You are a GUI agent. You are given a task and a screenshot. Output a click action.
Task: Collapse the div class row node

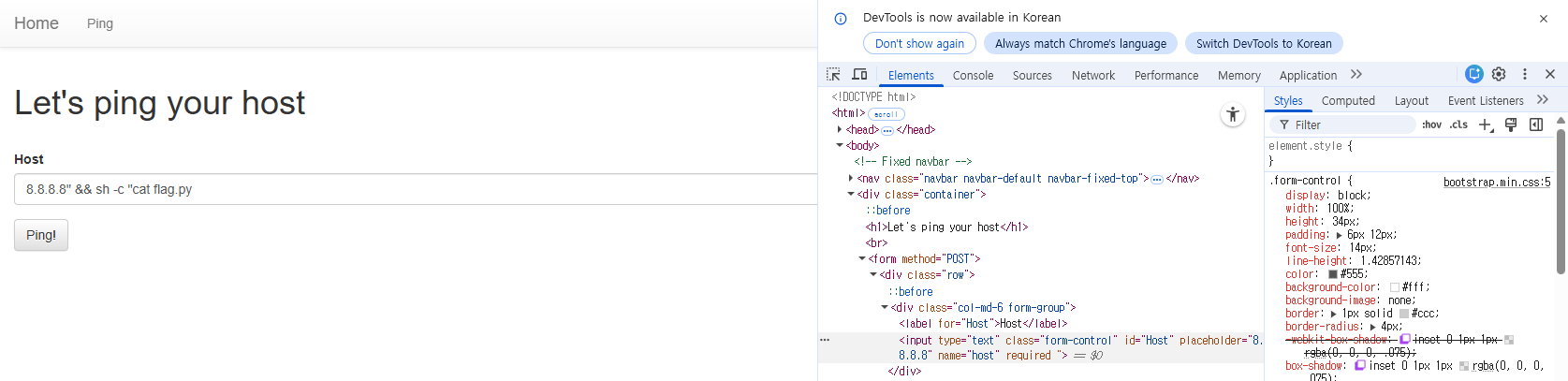pos(873,275)
